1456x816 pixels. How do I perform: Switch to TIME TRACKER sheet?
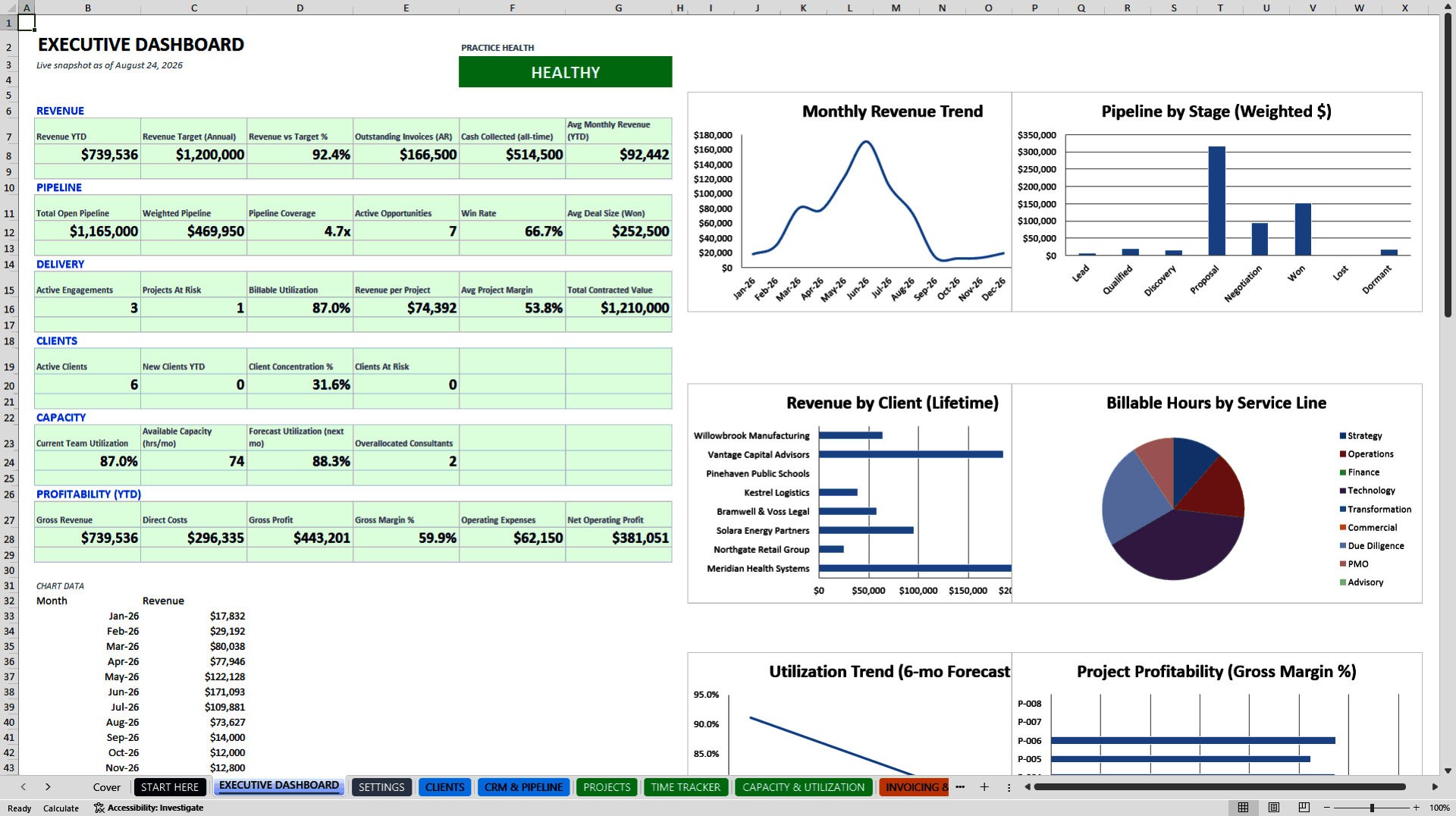pos(686,787)
